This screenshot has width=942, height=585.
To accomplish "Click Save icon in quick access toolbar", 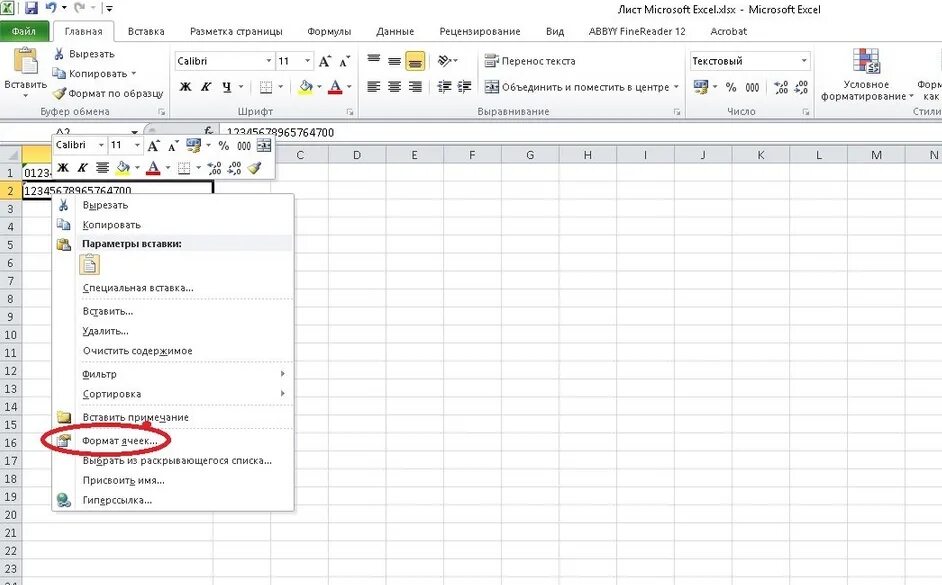I will 31,8.
